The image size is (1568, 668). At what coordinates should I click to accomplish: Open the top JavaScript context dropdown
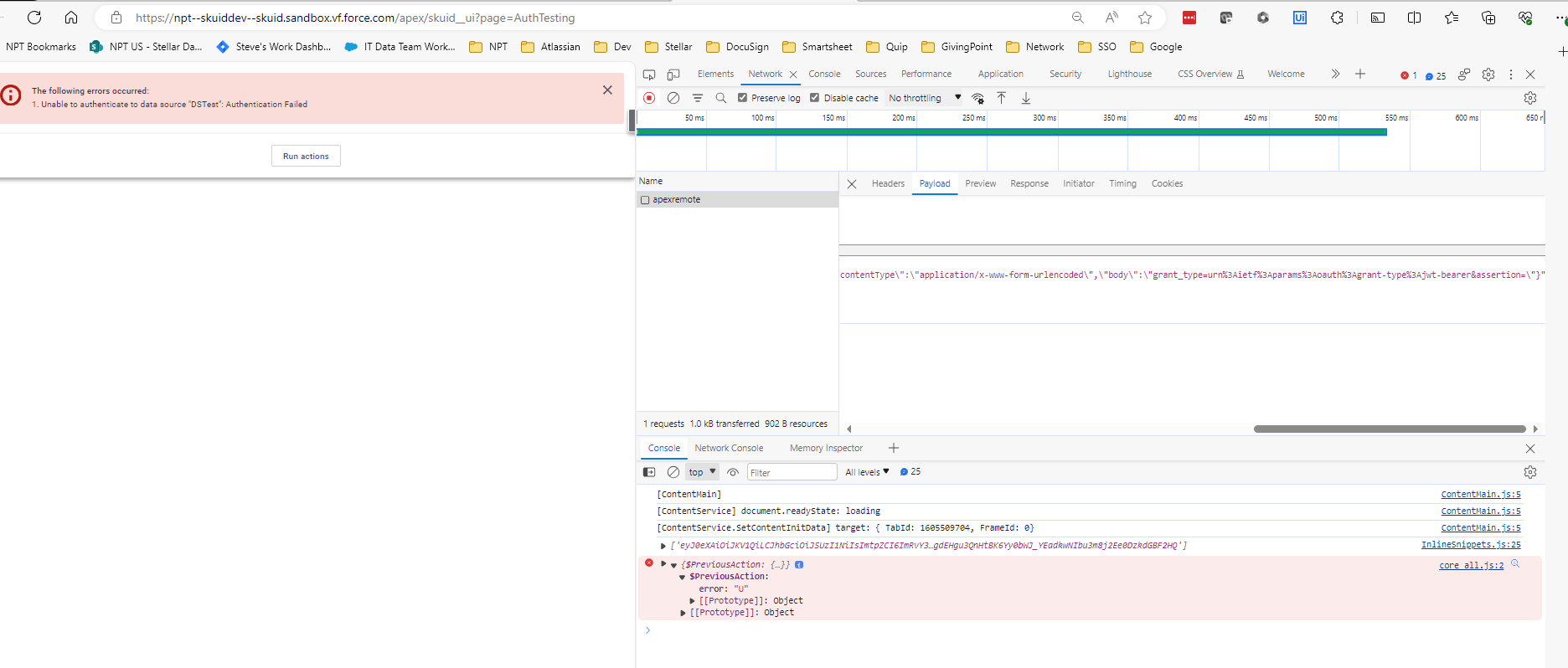coord(702,472)
